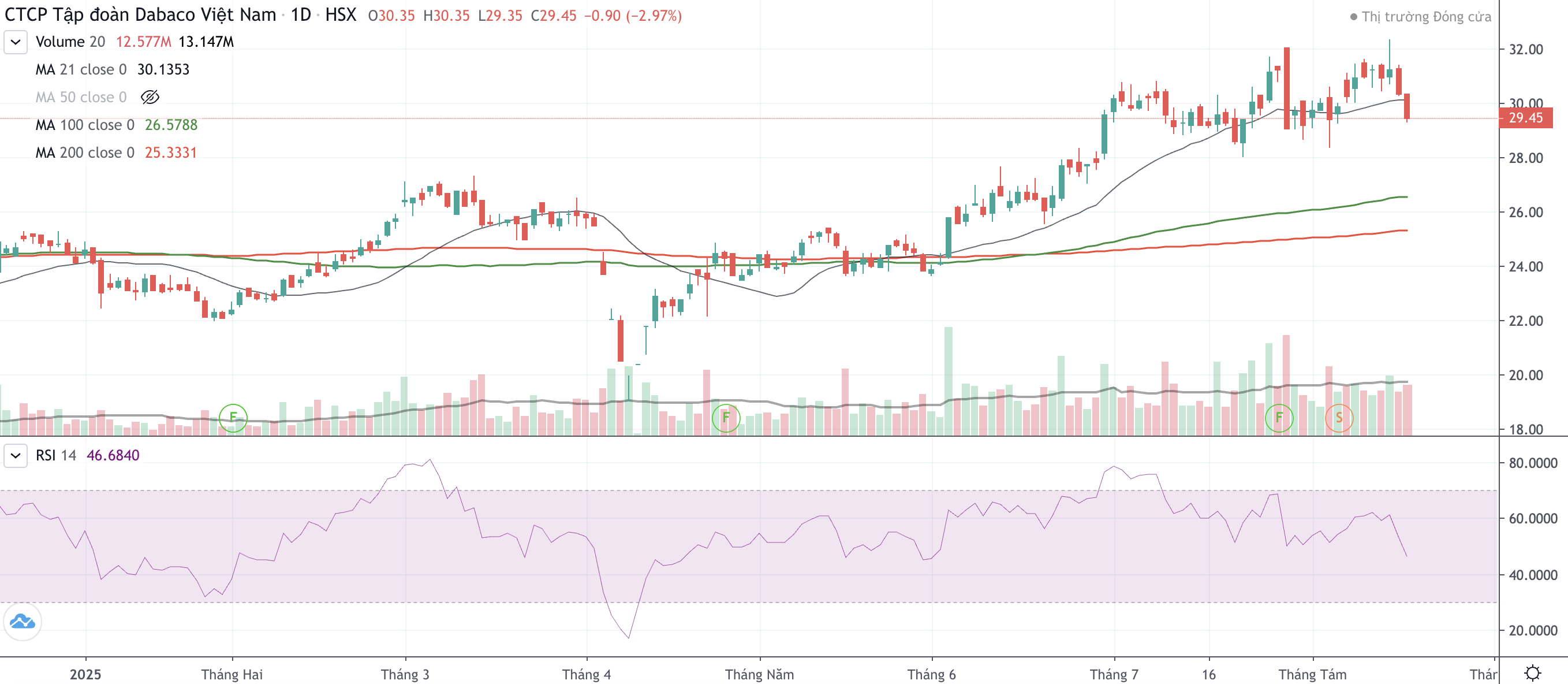1568x684 pixels.
Task: Open the late April F event marker
Action: coord(726,418)
